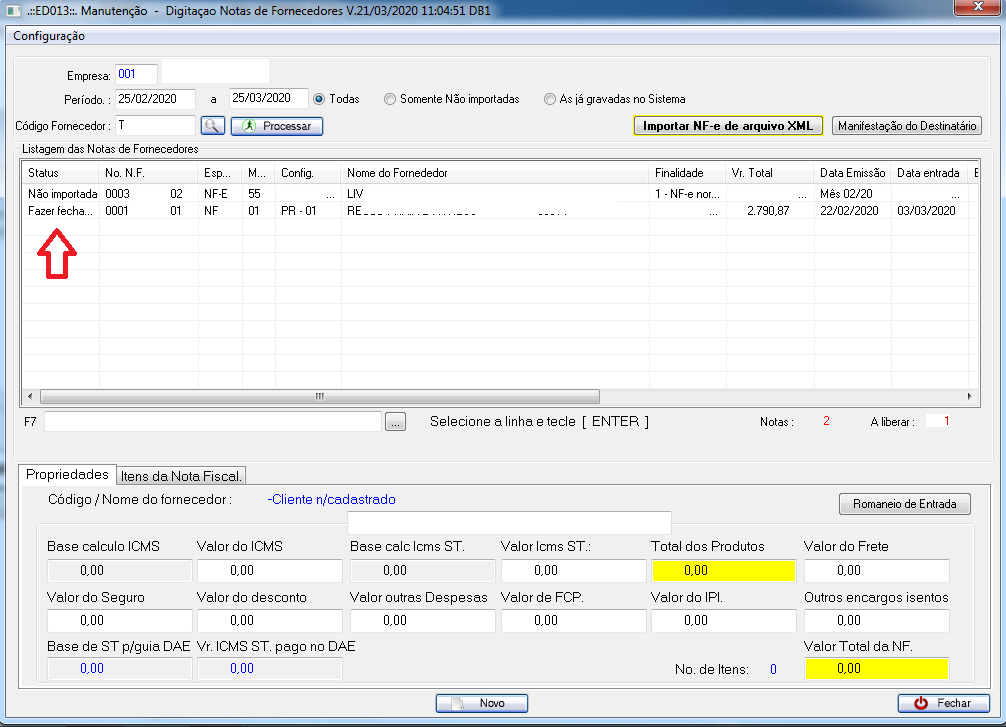Click the Processar button
This screenshot has width=1006, height=727.
pos(277,126)
